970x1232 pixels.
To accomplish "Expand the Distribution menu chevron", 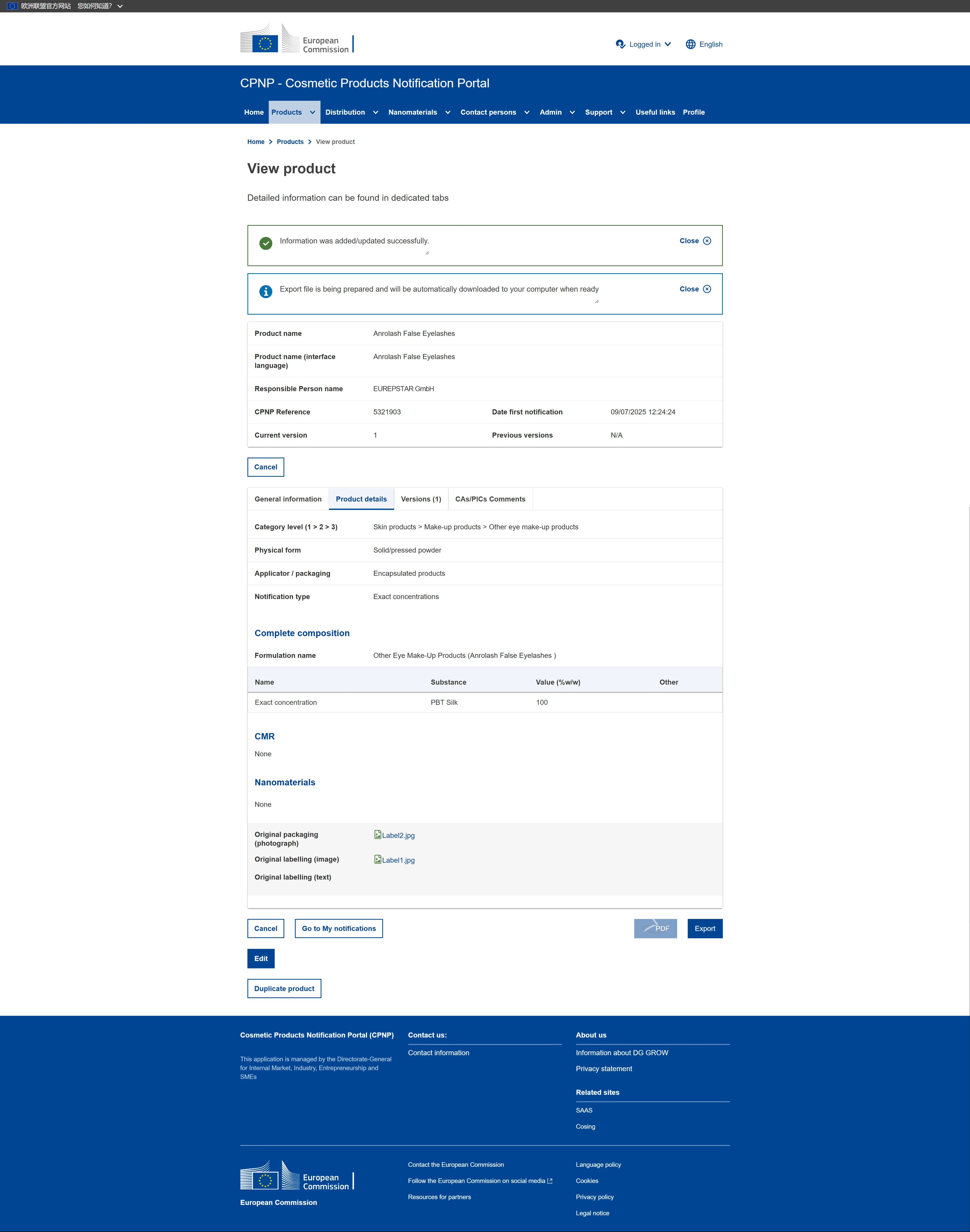I will click(375, 112).
